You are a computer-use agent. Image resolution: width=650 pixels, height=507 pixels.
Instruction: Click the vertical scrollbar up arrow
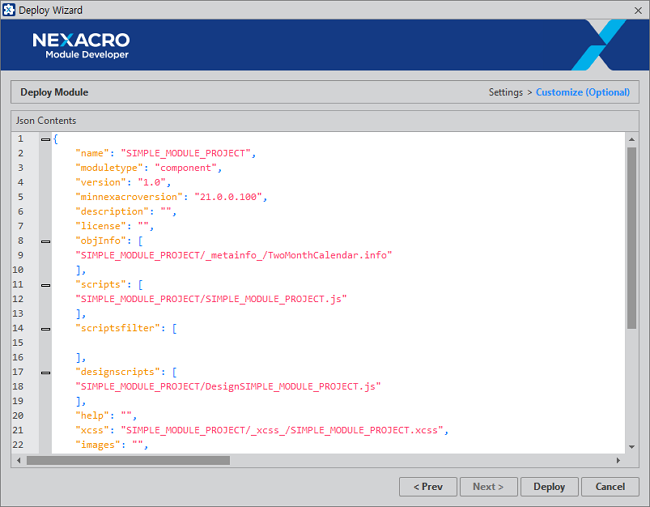pos(631,138)
